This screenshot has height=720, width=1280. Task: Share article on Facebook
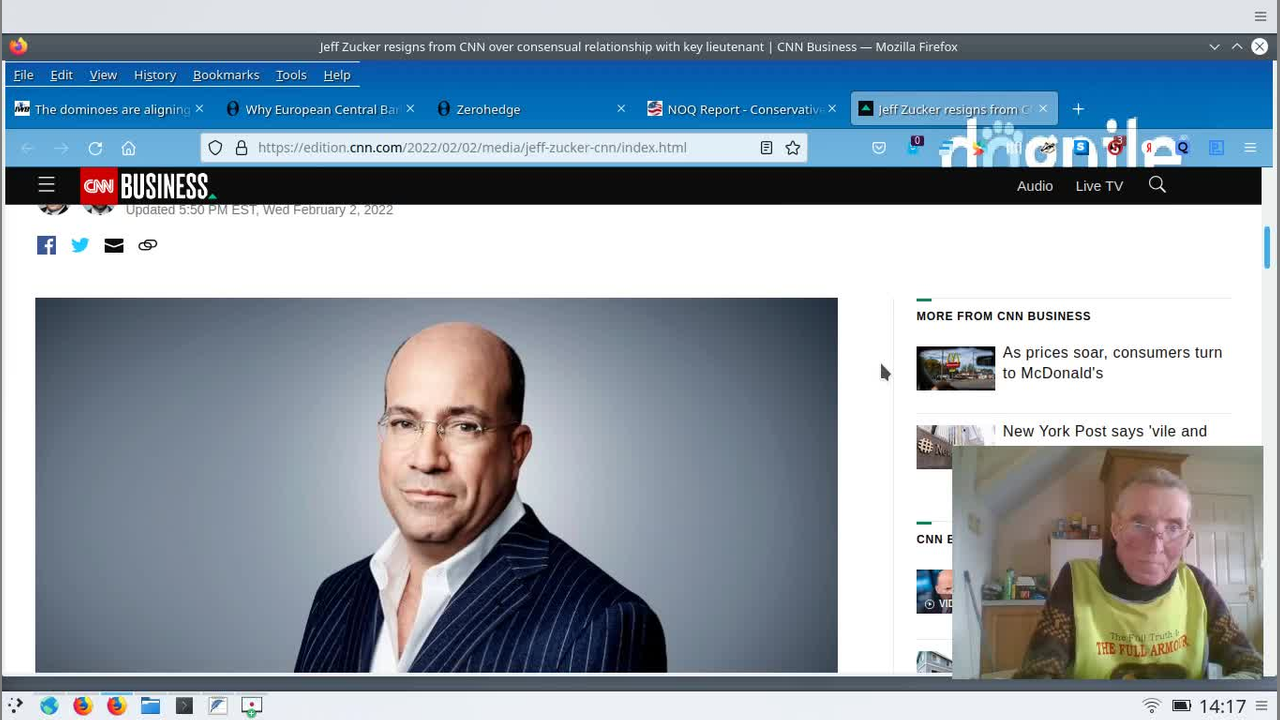(x=46, y=245)
